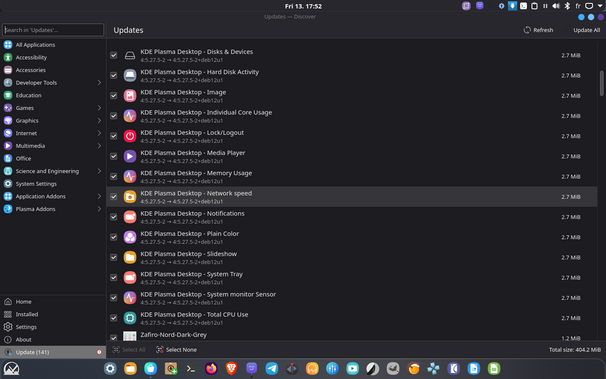Click the Update All button
The height and width of the screenshot is (379, 606).
pyautogui.click(x=586, y=30)
